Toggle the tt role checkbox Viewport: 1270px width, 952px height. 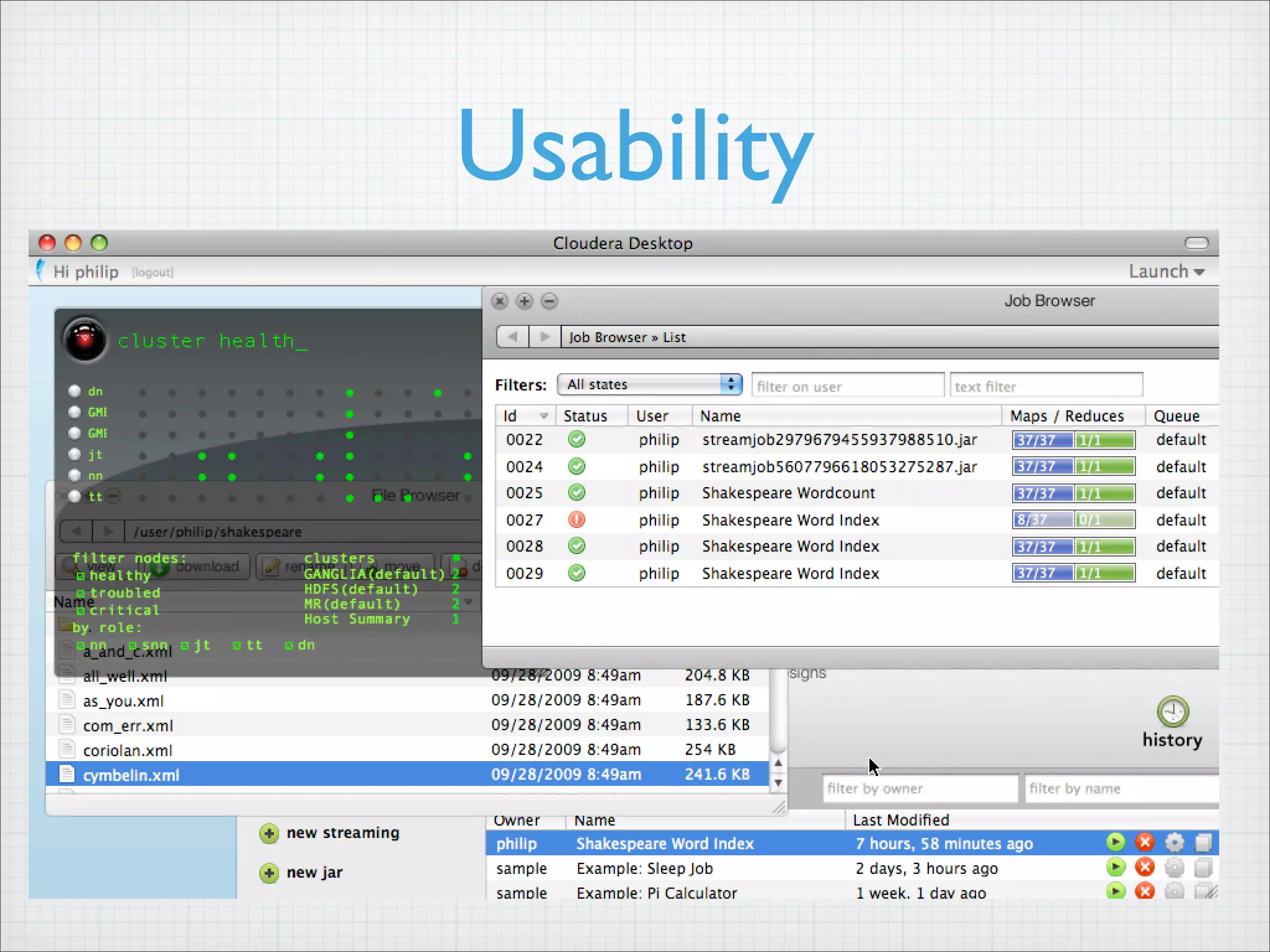coord(237,645)
